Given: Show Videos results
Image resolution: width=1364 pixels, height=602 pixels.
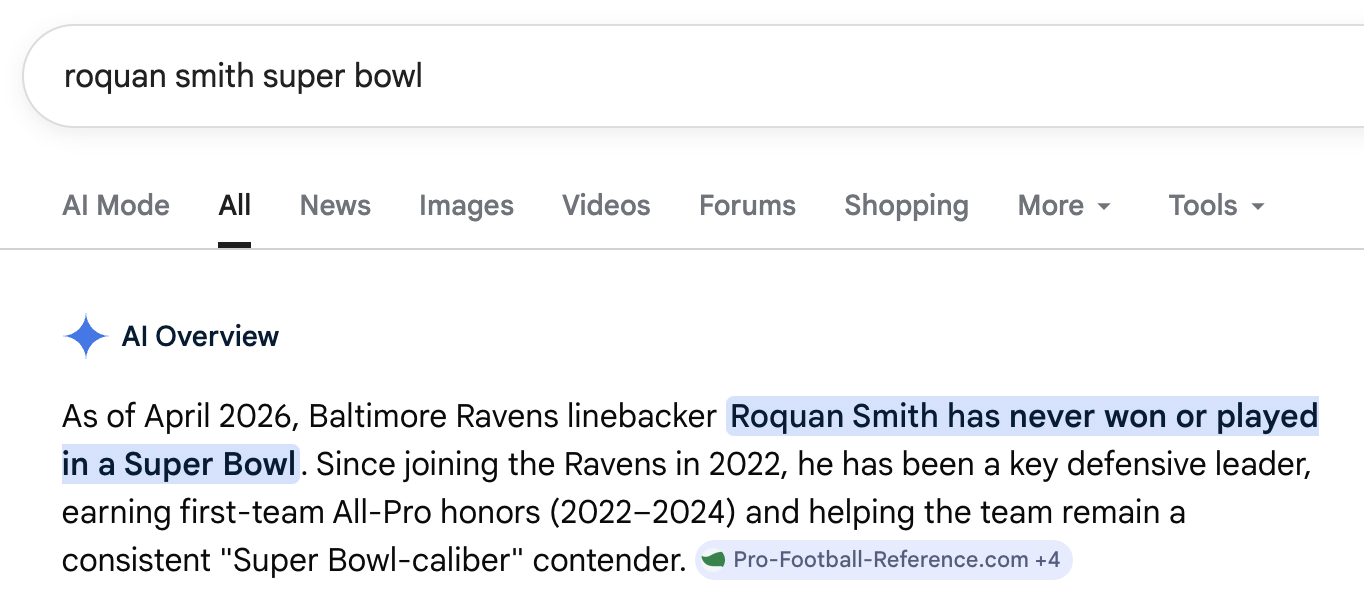Looking at the screenshot, I should [606, 206].
